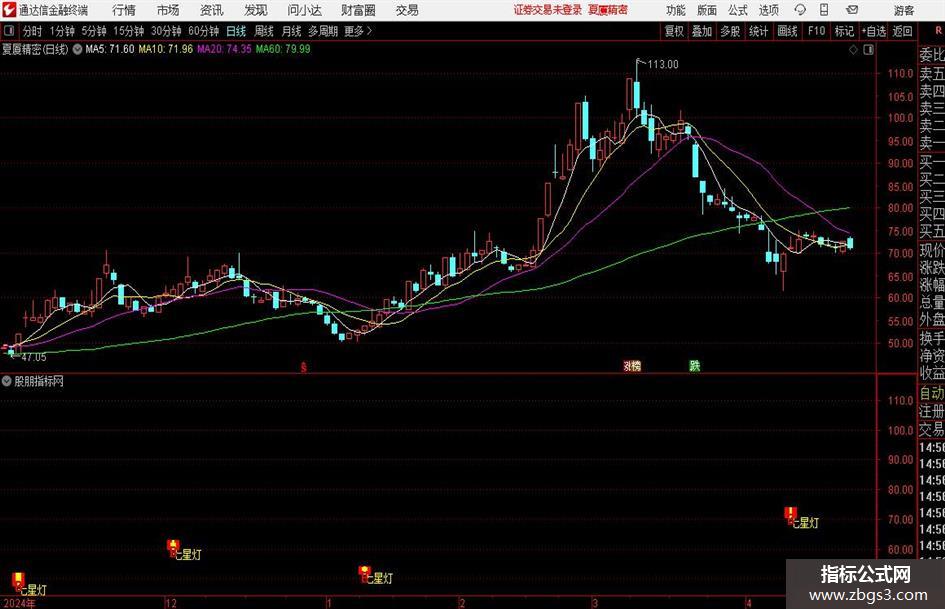The image size is (945, 609).
Task: Switch to the 60分钟 period tab
Action: [204, 31]
